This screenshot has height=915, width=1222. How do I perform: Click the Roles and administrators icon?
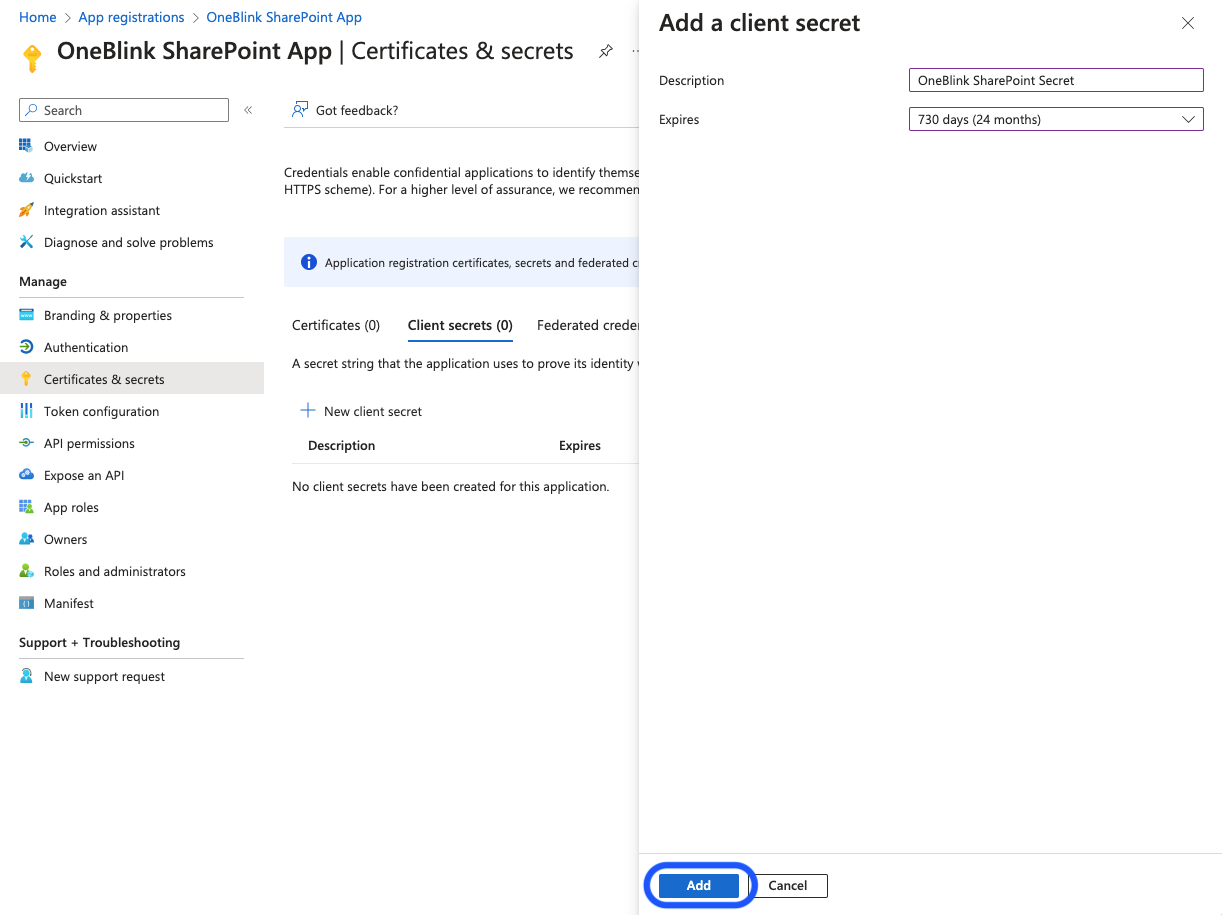(26, 571)
